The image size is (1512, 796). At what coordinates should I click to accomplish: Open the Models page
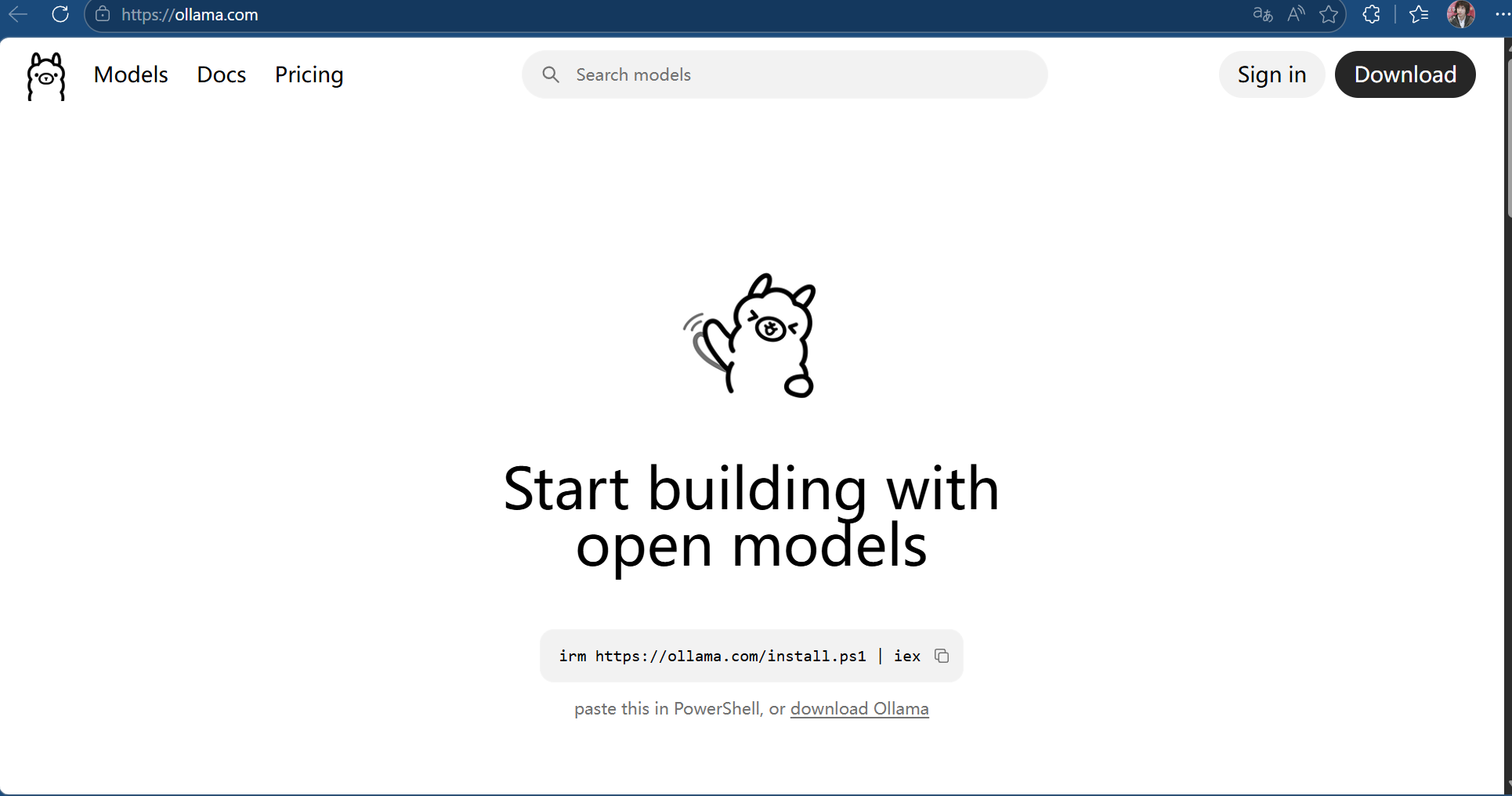131,74
